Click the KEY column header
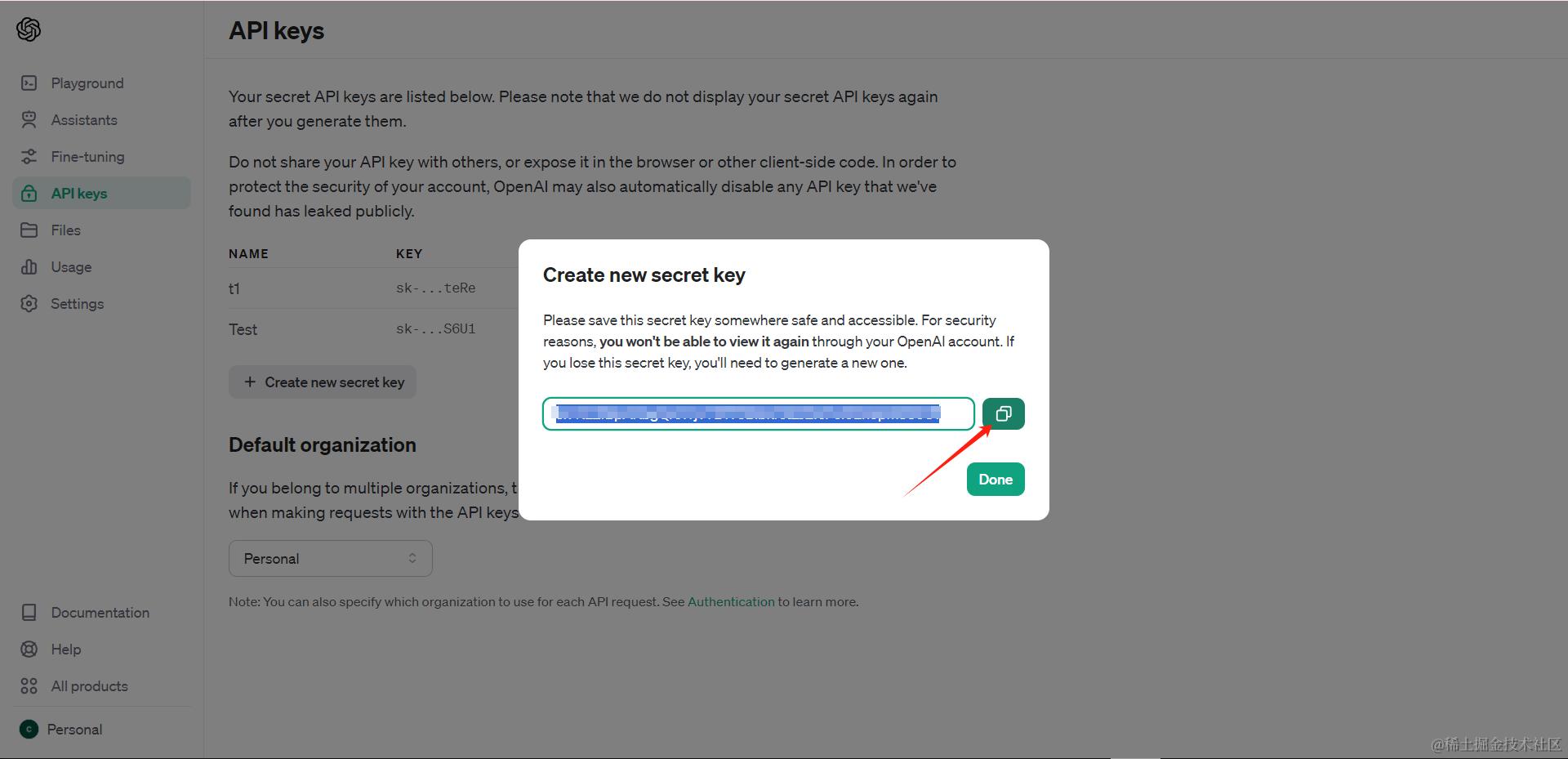The height and width of the screenshot is (759, 1568). point(409,254)
